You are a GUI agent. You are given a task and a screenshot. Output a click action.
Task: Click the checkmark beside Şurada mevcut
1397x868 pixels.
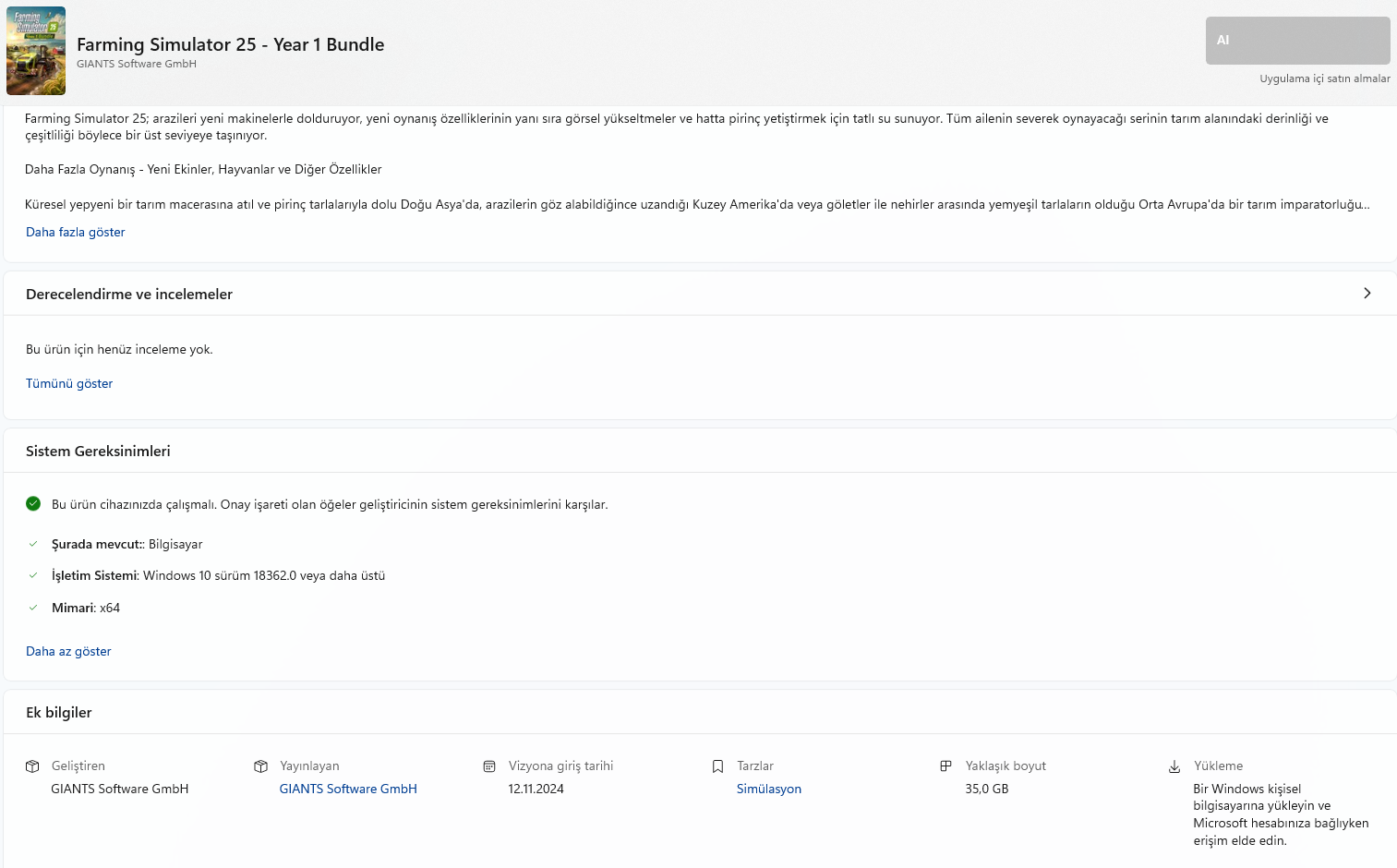(33, 544)
